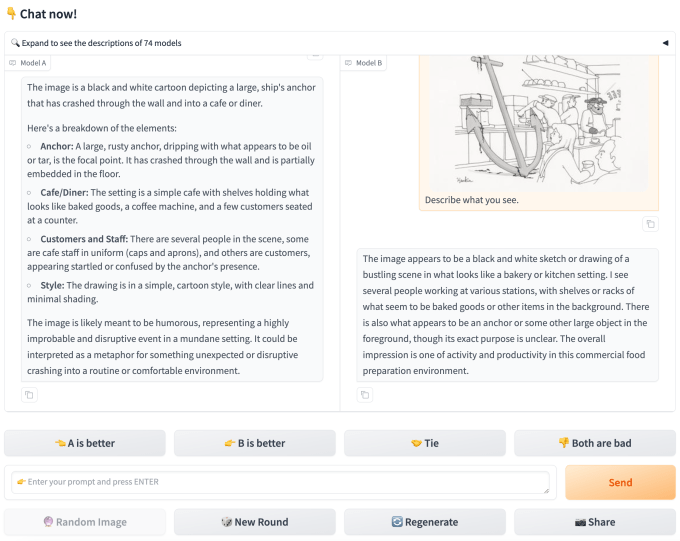This screenshot has height=541, width=680.
Task: Copy Model B's response text
Action: [x=365, y=395]
